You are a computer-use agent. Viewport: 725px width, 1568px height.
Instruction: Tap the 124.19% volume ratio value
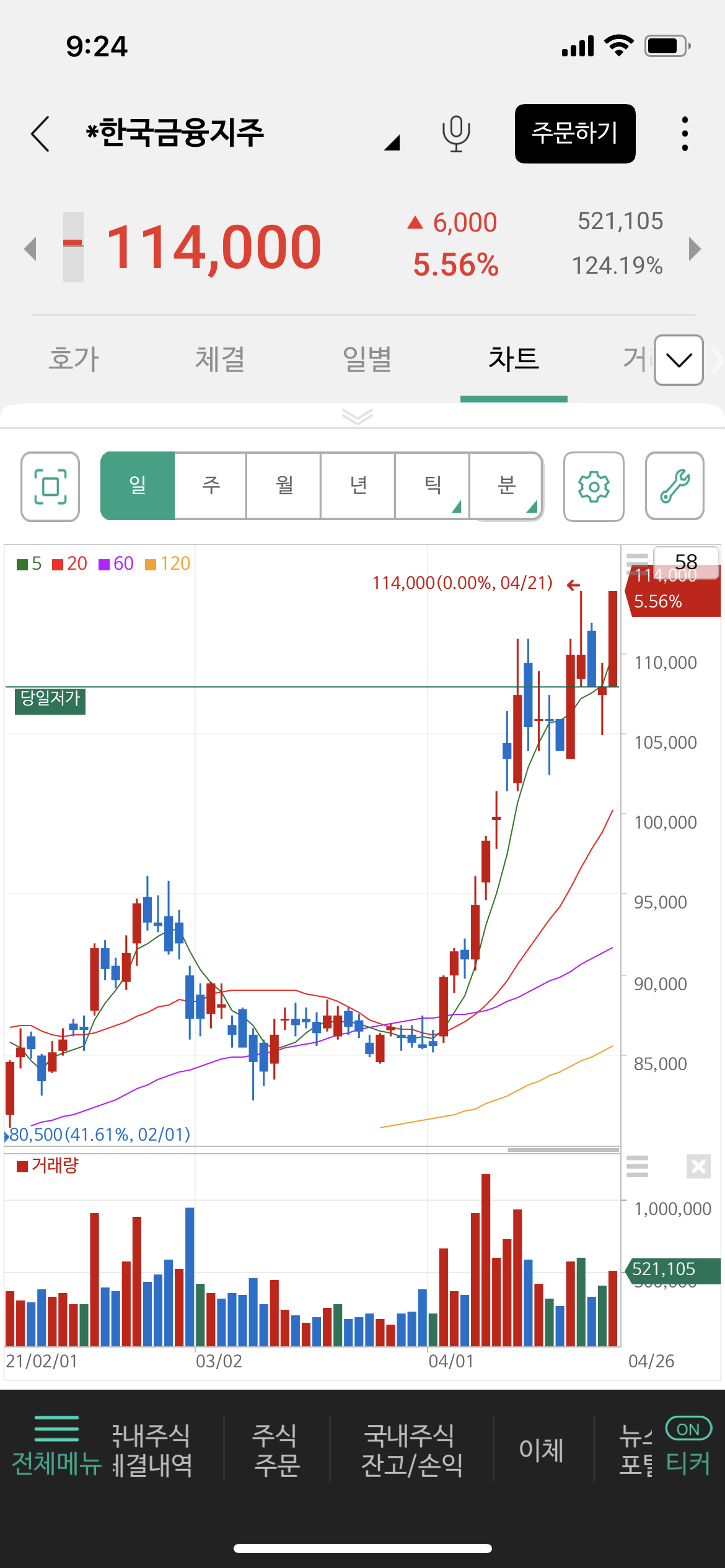coord(617,266)
